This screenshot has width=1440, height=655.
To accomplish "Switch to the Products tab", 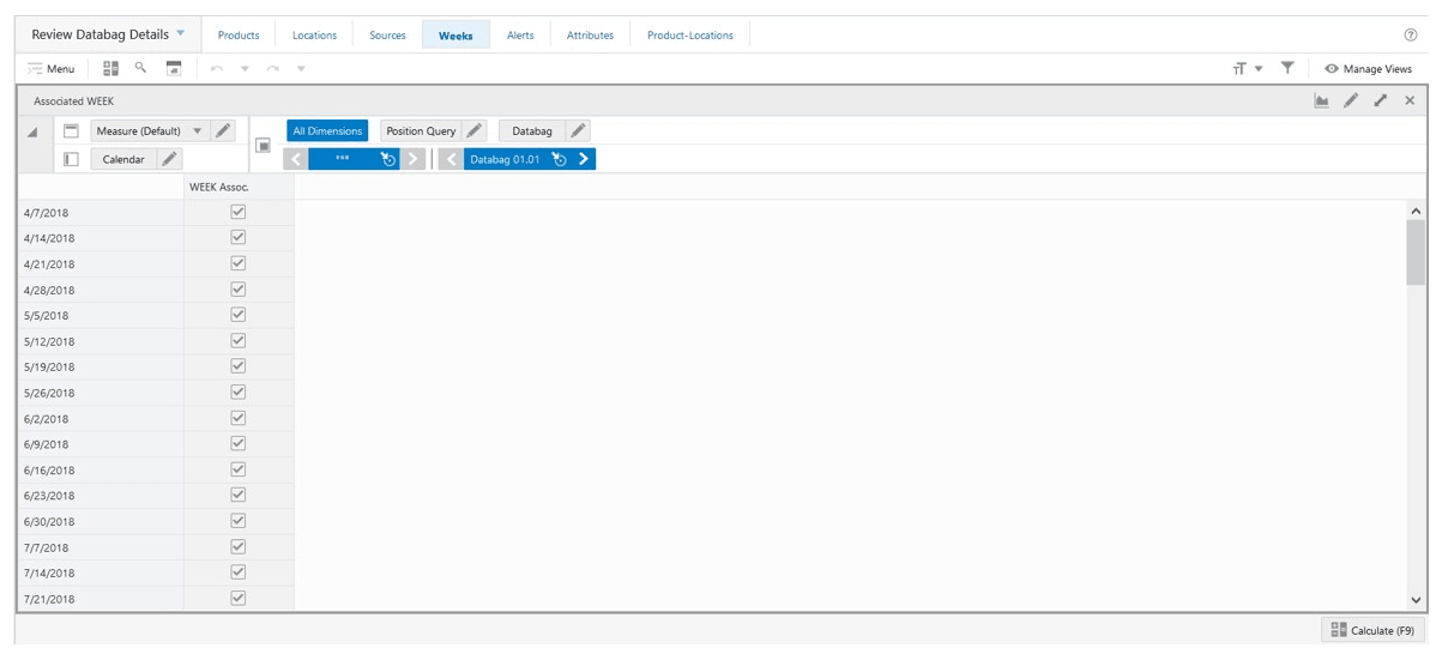I will [239, 35].
